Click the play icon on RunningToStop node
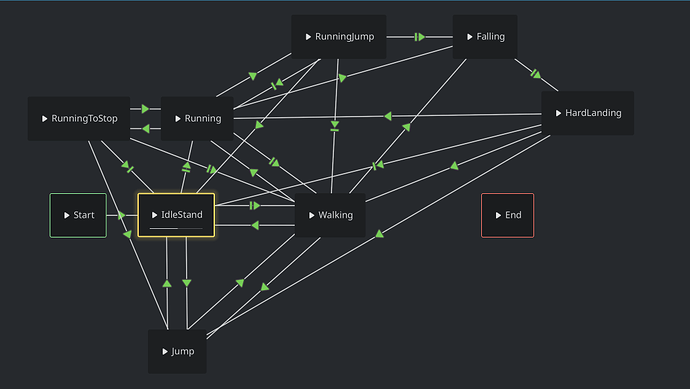The height and width of the screenshot is (389, 690). click(44, 119)
